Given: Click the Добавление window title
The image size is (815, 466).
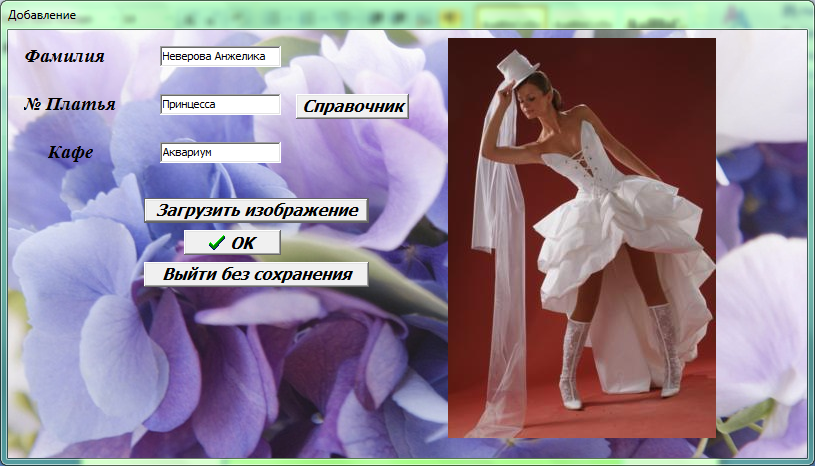Looking at the screenshot, I should pos(42,15).
